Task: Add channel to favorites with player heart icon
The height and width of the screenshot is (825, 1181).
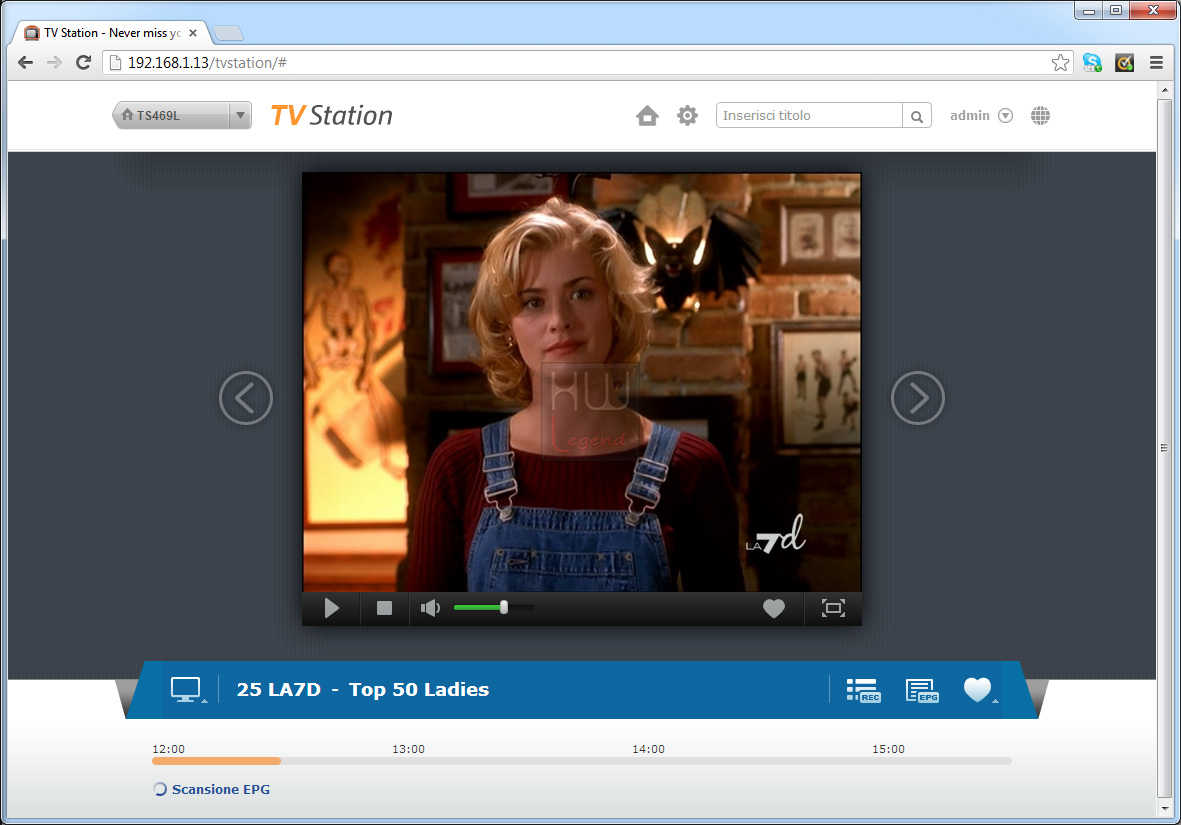Action: tap(774, 608)
